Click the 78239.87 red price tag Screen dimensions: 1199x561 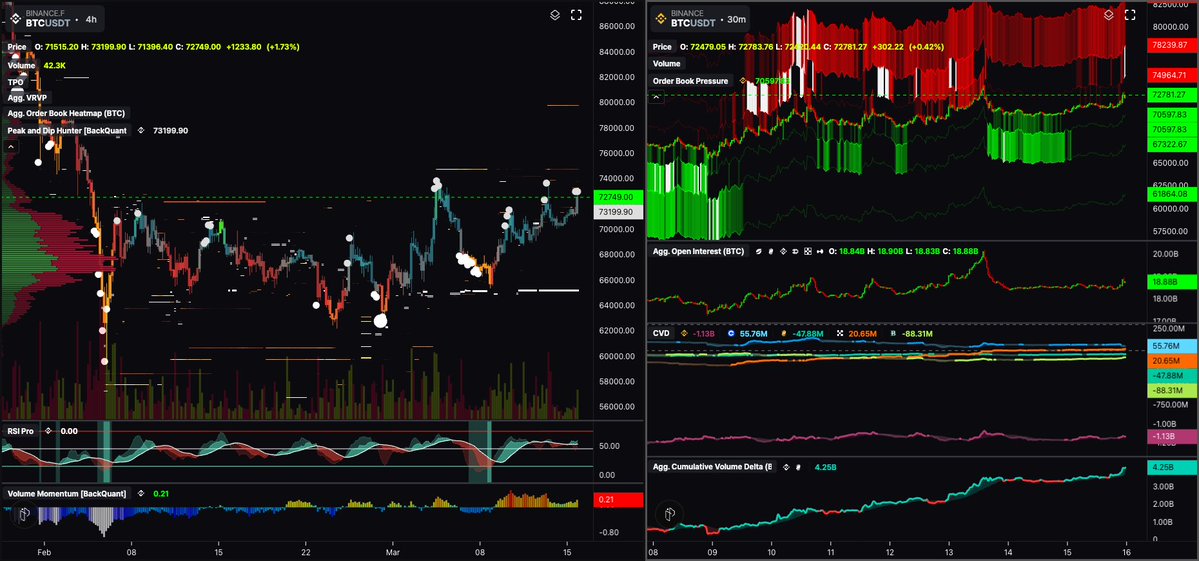pos(1171,45)
